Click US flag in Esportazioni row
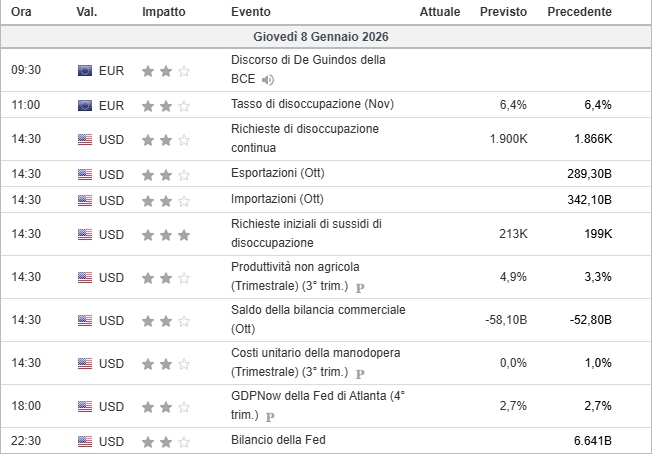Screen dimensions: 656x459 pyautogui.click(x=85, y=173)
